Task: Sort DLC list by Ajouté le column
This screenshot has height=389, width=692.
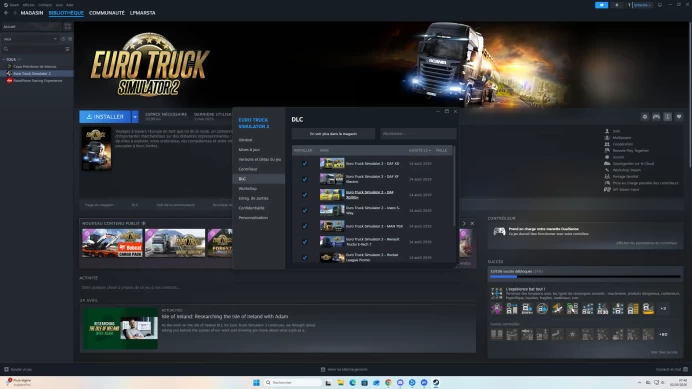Action: pyautogui.click(x=419, y=151)
